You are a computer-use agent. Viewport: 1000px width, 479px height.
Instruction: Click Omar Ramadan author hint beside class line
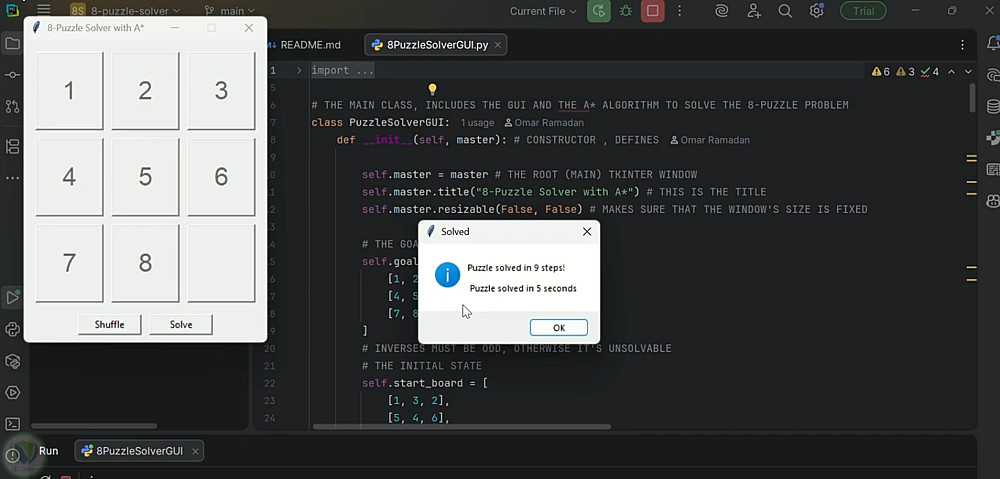click(x=543, y=122)
